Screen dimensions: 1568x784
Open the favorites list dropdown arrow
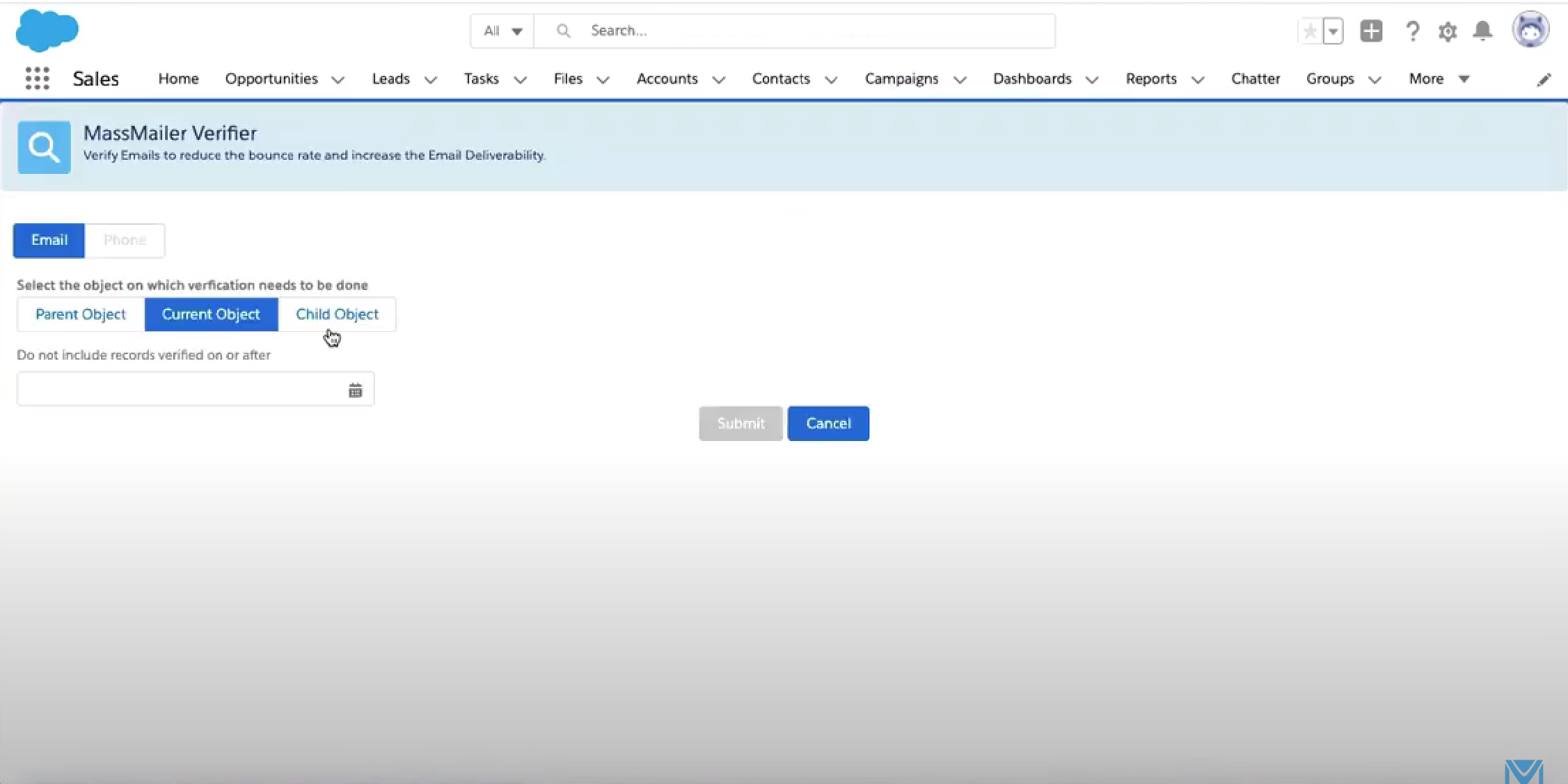click(x=1333, y=31)
